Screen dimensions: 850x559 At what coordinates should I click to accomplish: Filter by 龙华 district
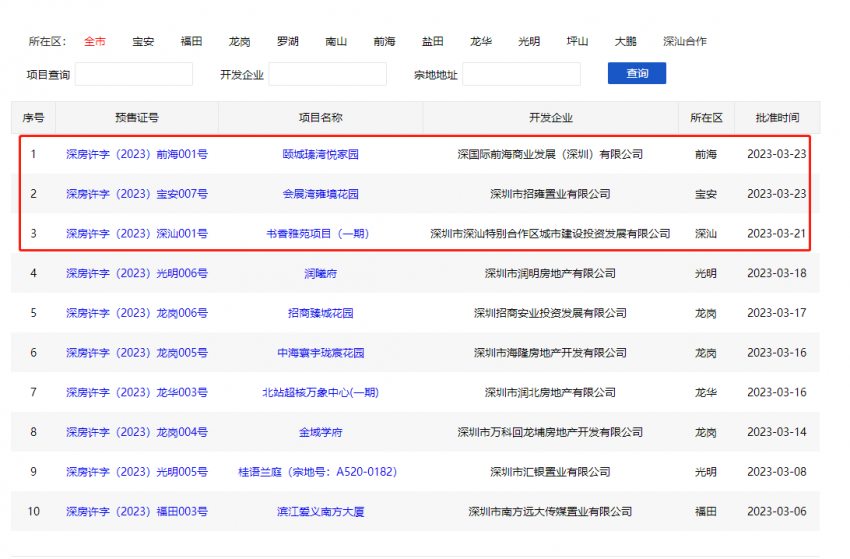pyautogui.click(x=481, y=41)
